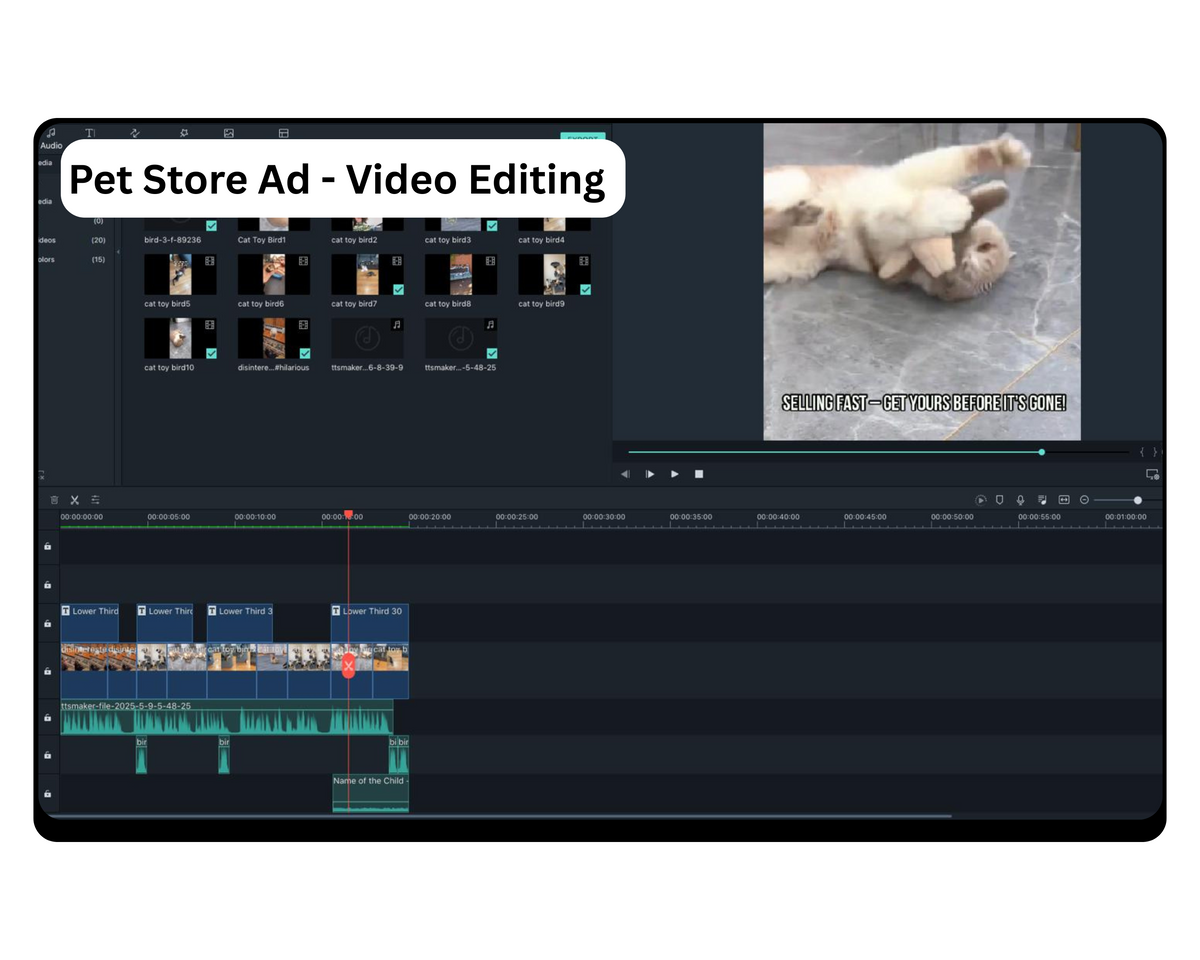1200x960 pixels.
Task: Toggle lock on the ttsmaker audio track
Action: point(47,718)
